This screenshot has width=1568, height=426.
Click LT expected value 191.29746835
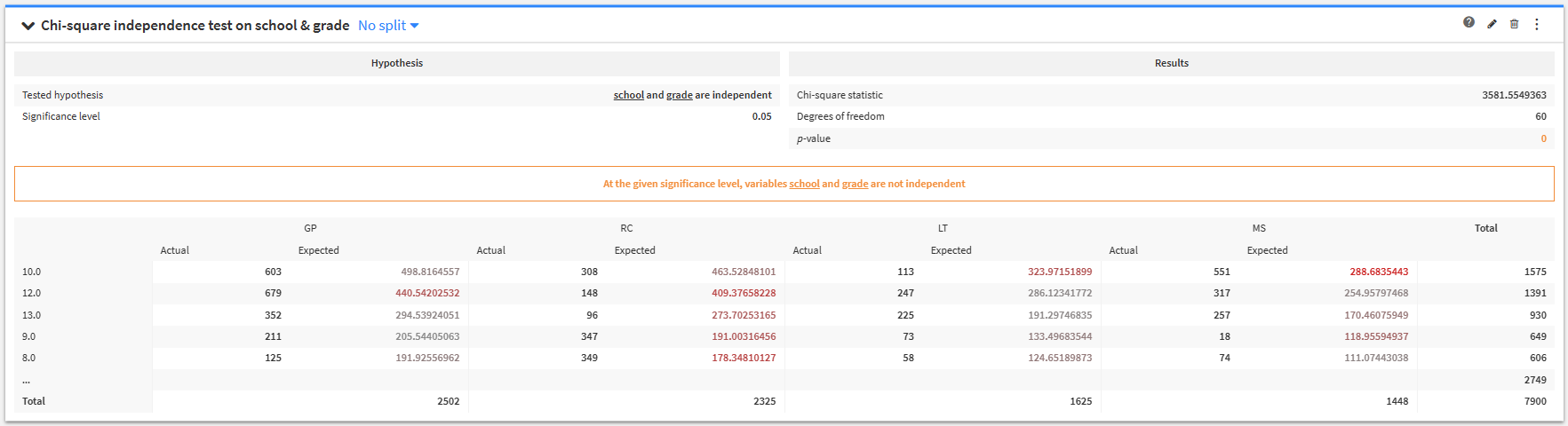(1060, 315)
